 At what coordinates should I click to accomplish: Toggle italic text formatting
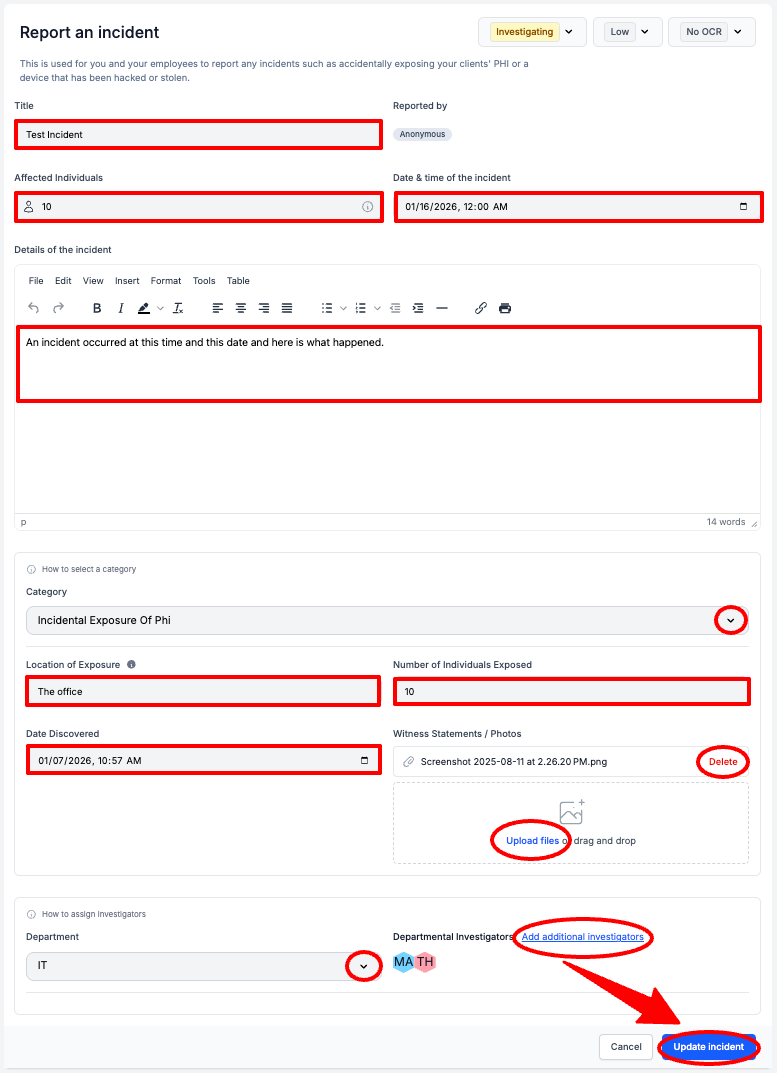pyautogui.click(x=120, y=308)
